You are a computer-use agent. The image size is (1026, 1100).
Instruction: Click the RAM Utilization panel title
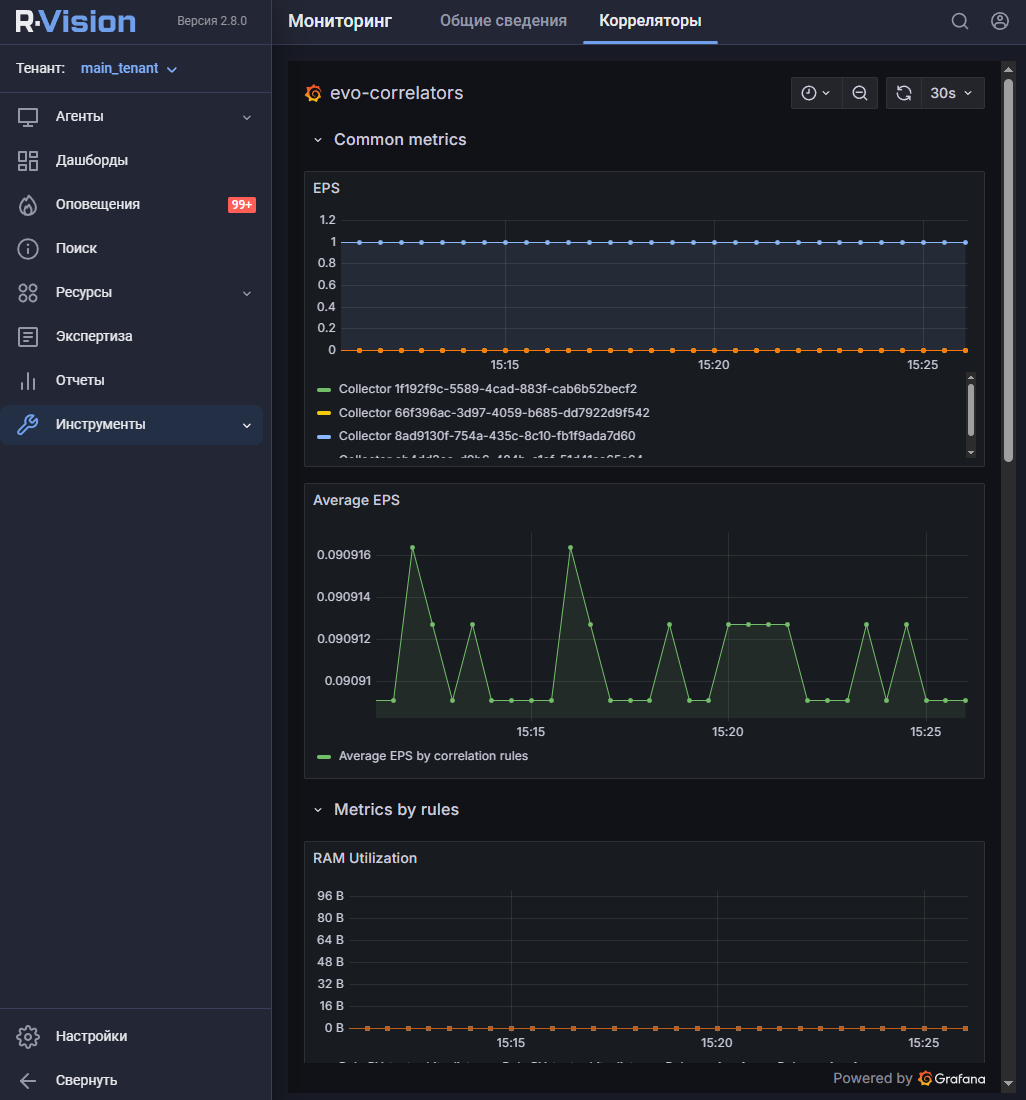(x=365, y=858)
